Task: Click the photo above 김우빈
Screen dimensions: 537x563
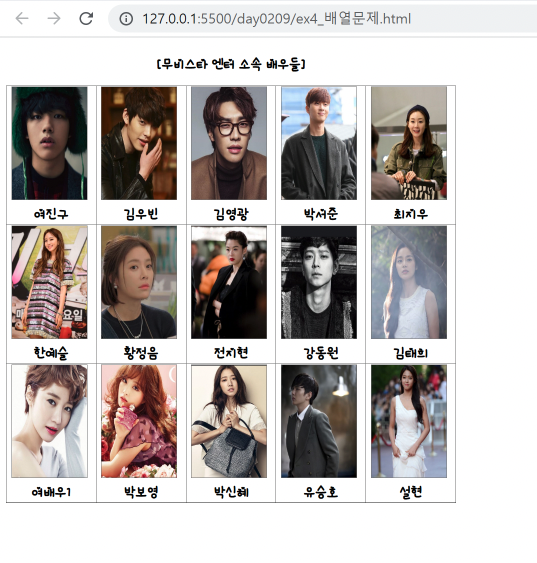Action: coord(139,143)
